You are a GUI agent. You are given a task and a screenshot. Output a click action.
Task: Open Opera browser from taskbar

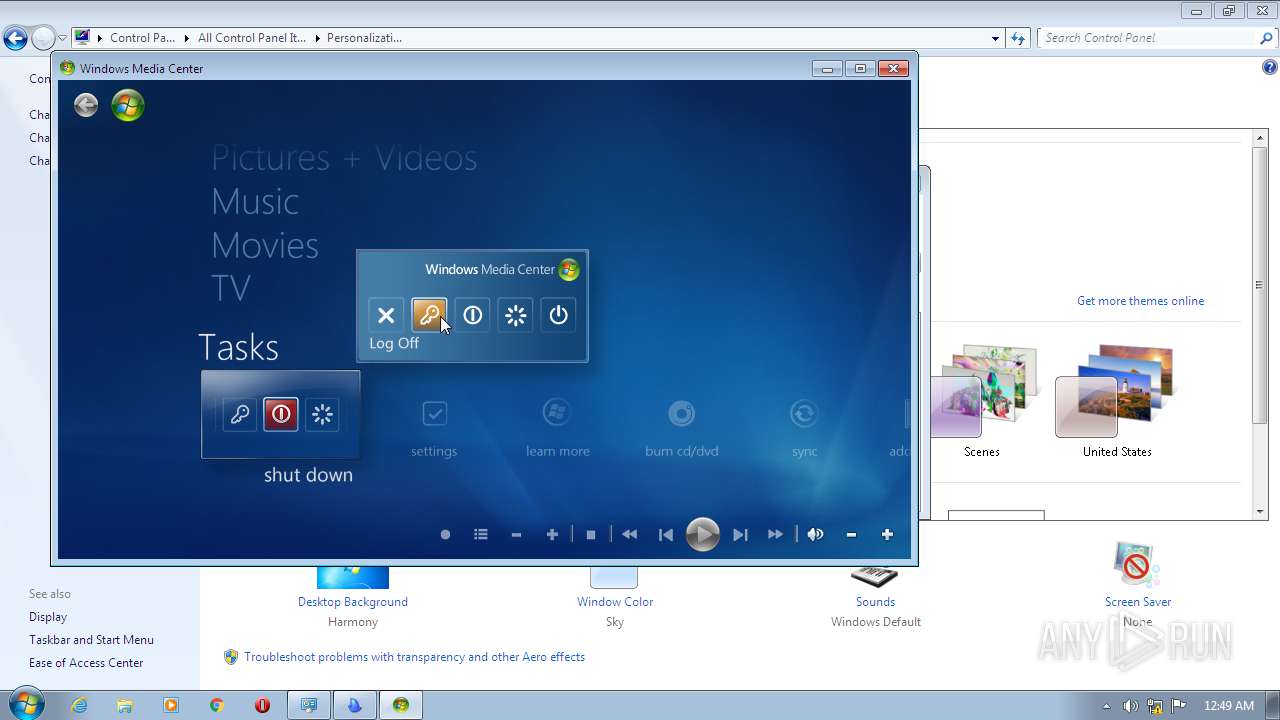262,705
